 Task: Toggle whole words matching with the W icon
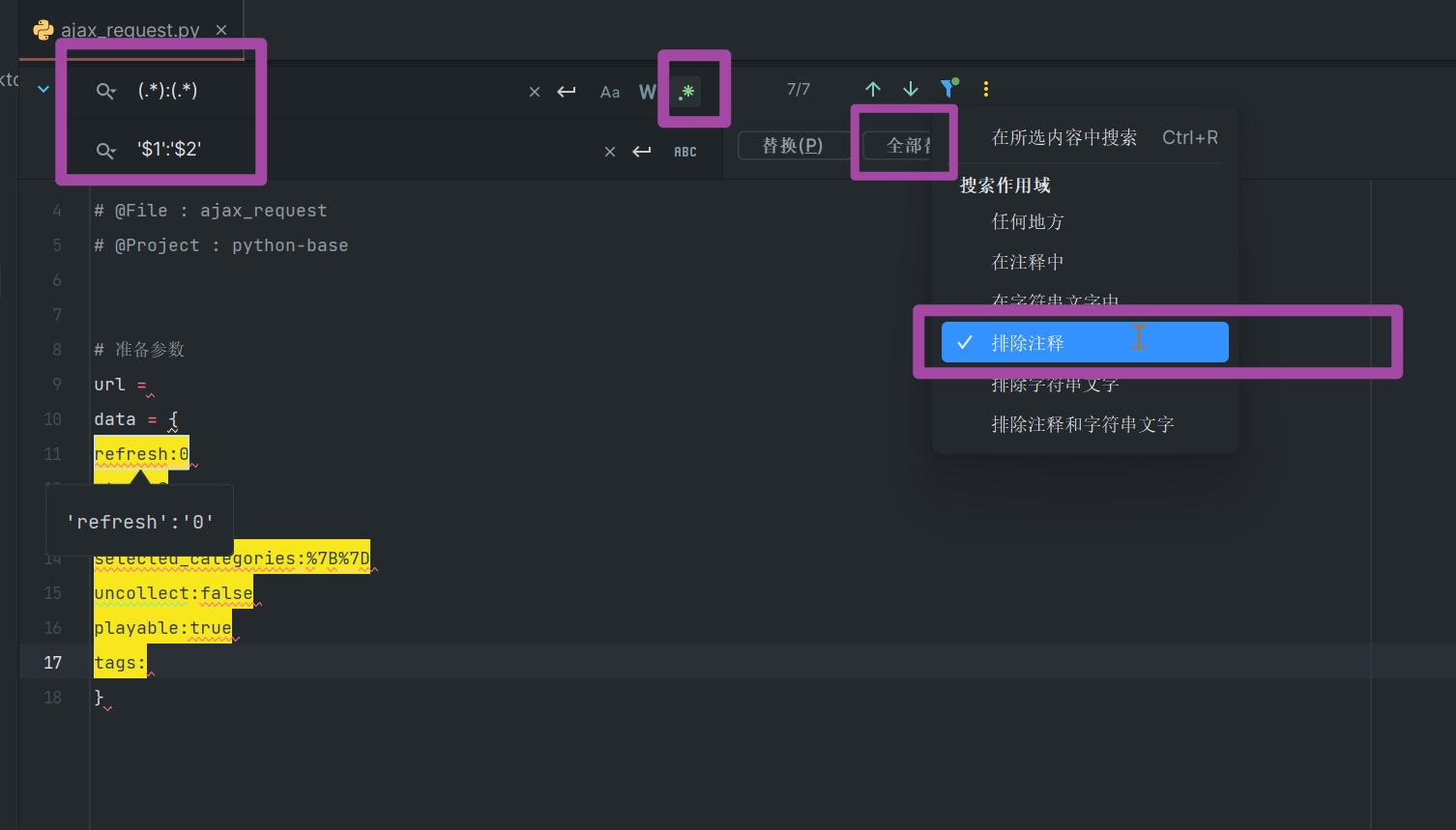[x=648, y=91]
